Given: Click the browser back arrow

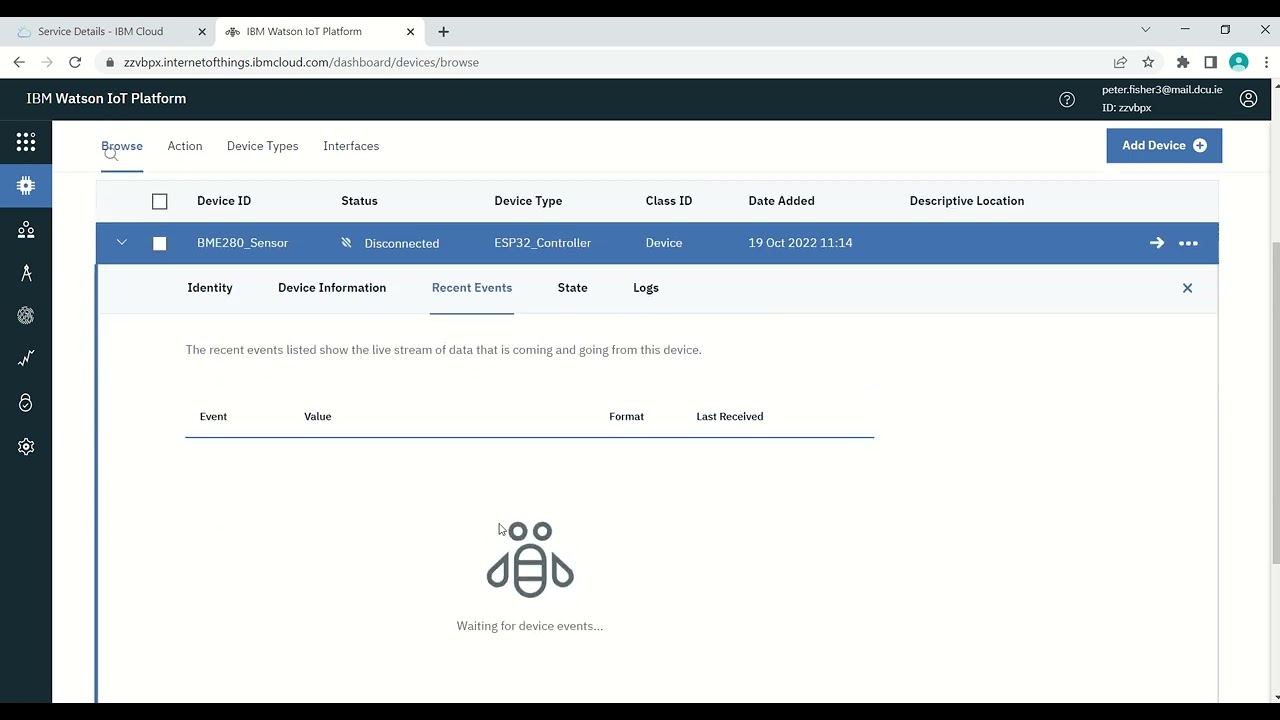Looking at the screenshot, I should pyautogui.click(x=19, y=62).
